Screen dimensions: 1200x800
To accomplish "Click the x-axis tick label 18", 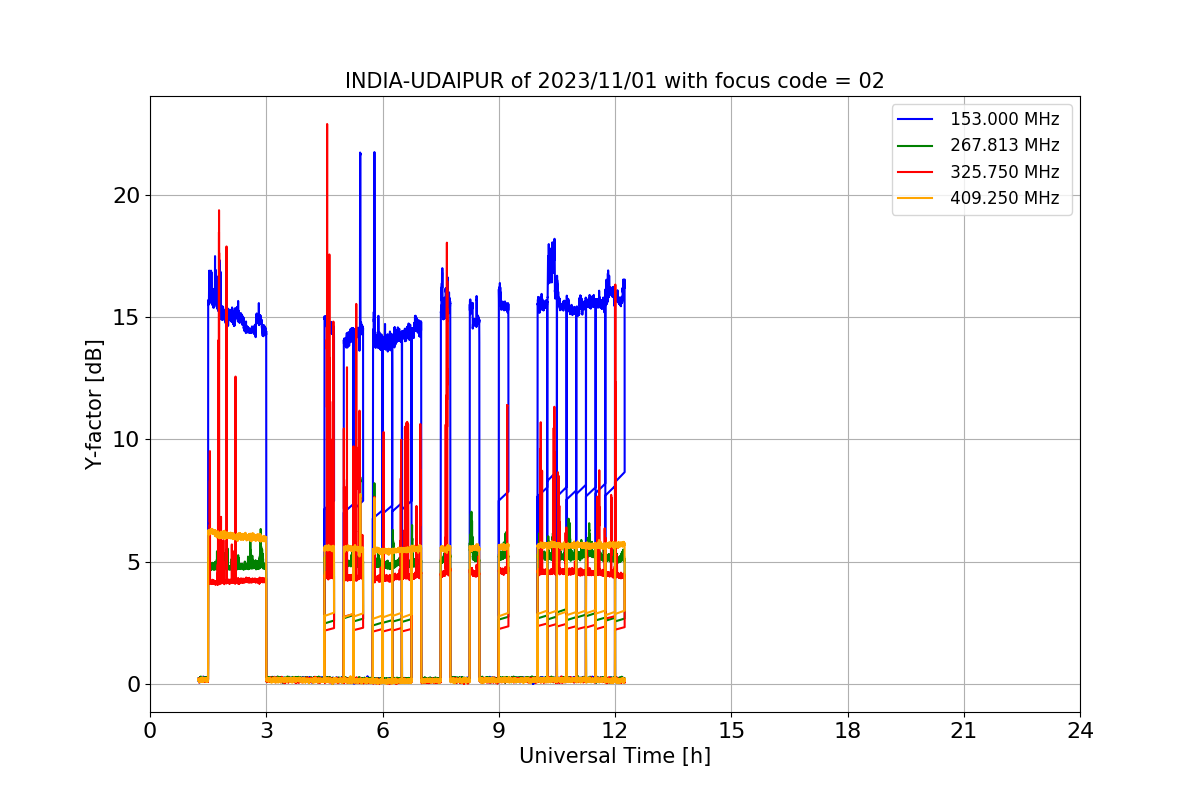I will pyautogui.click(x=848, y=731).
